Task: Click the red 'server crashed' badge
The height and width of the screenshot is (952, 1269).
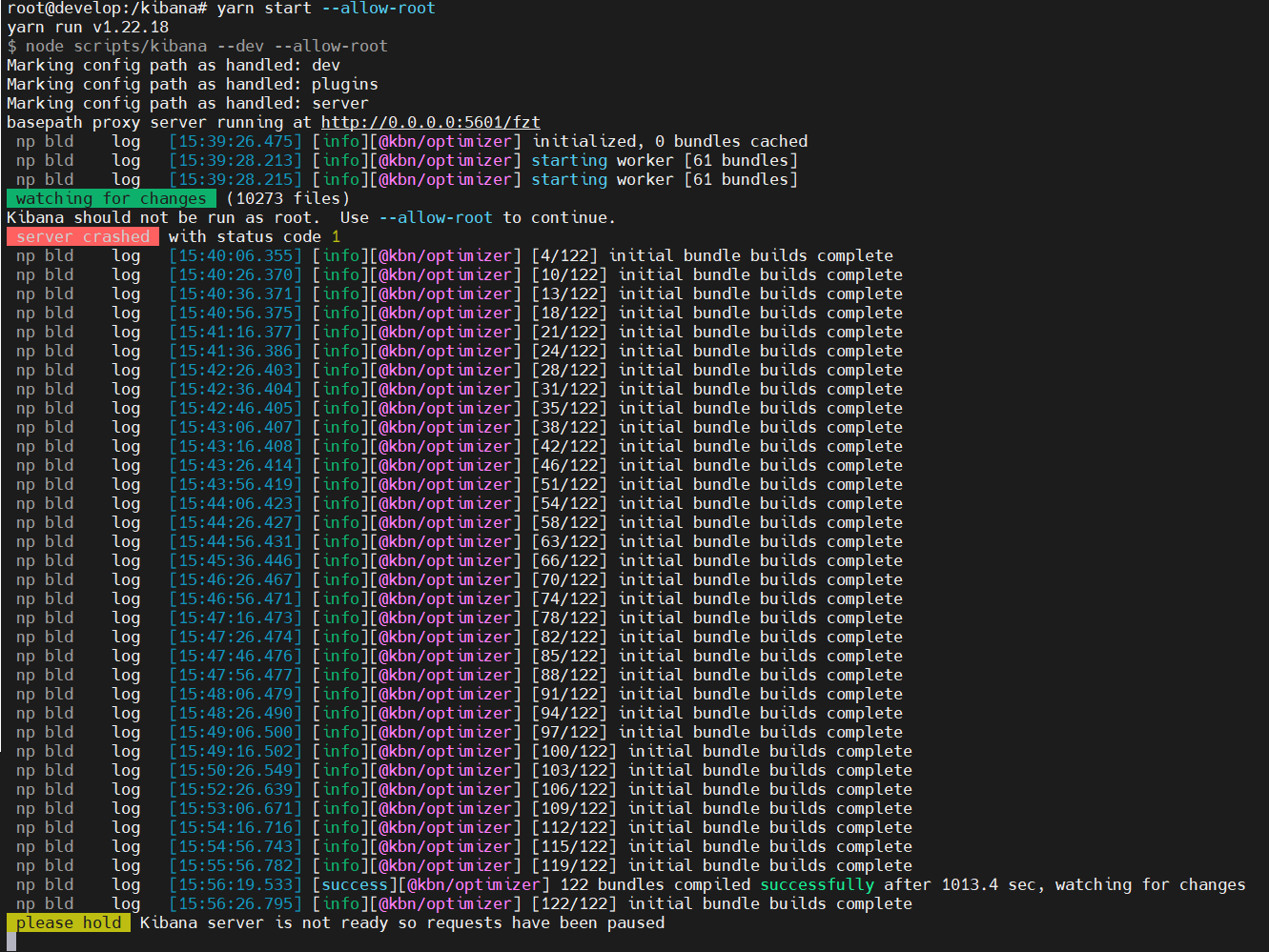Action: 82,236
